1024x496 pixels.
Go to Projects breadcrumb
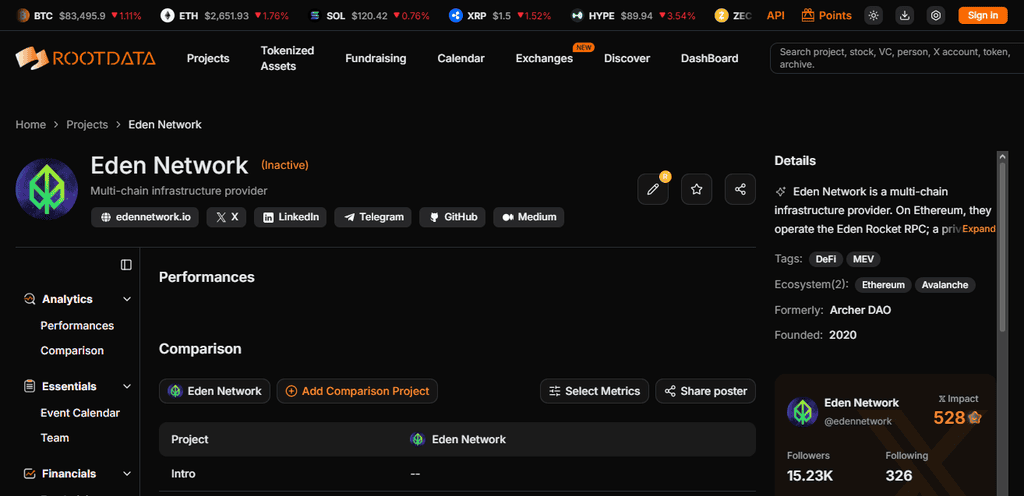pyautogui.click(x=87, y=124)
